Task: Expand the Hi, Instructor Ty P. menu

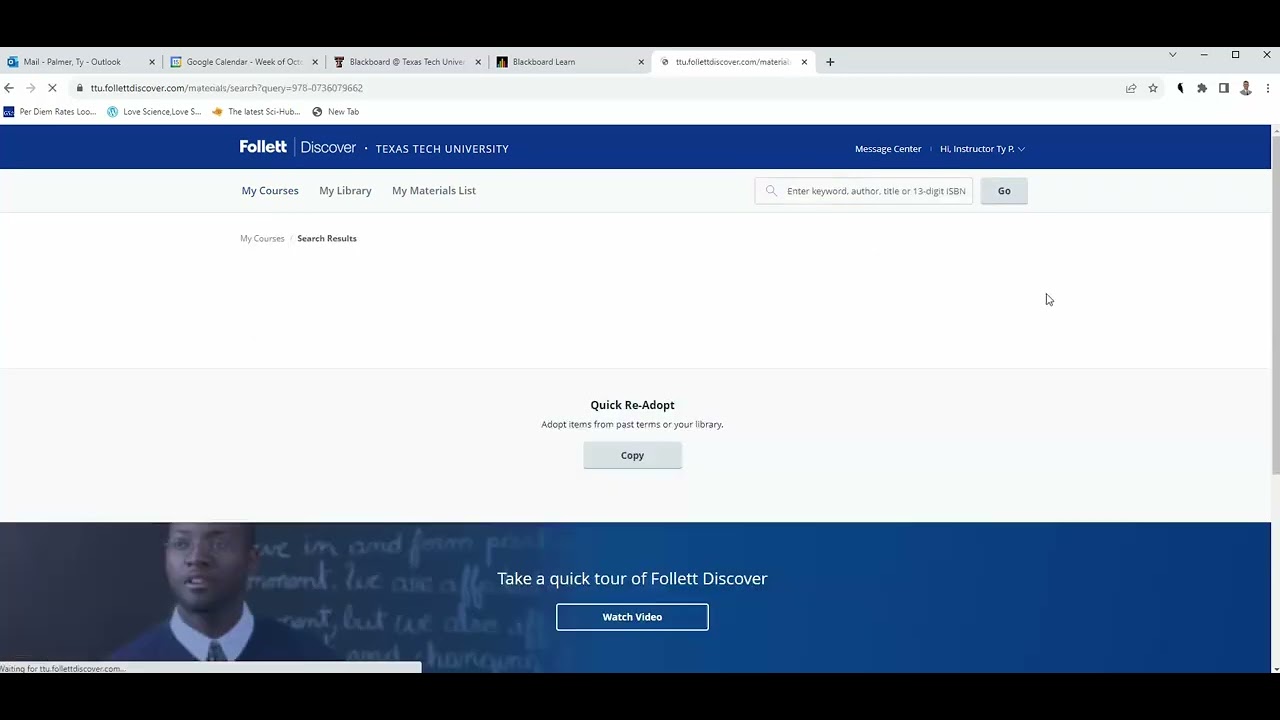Action: pos(982,149)
